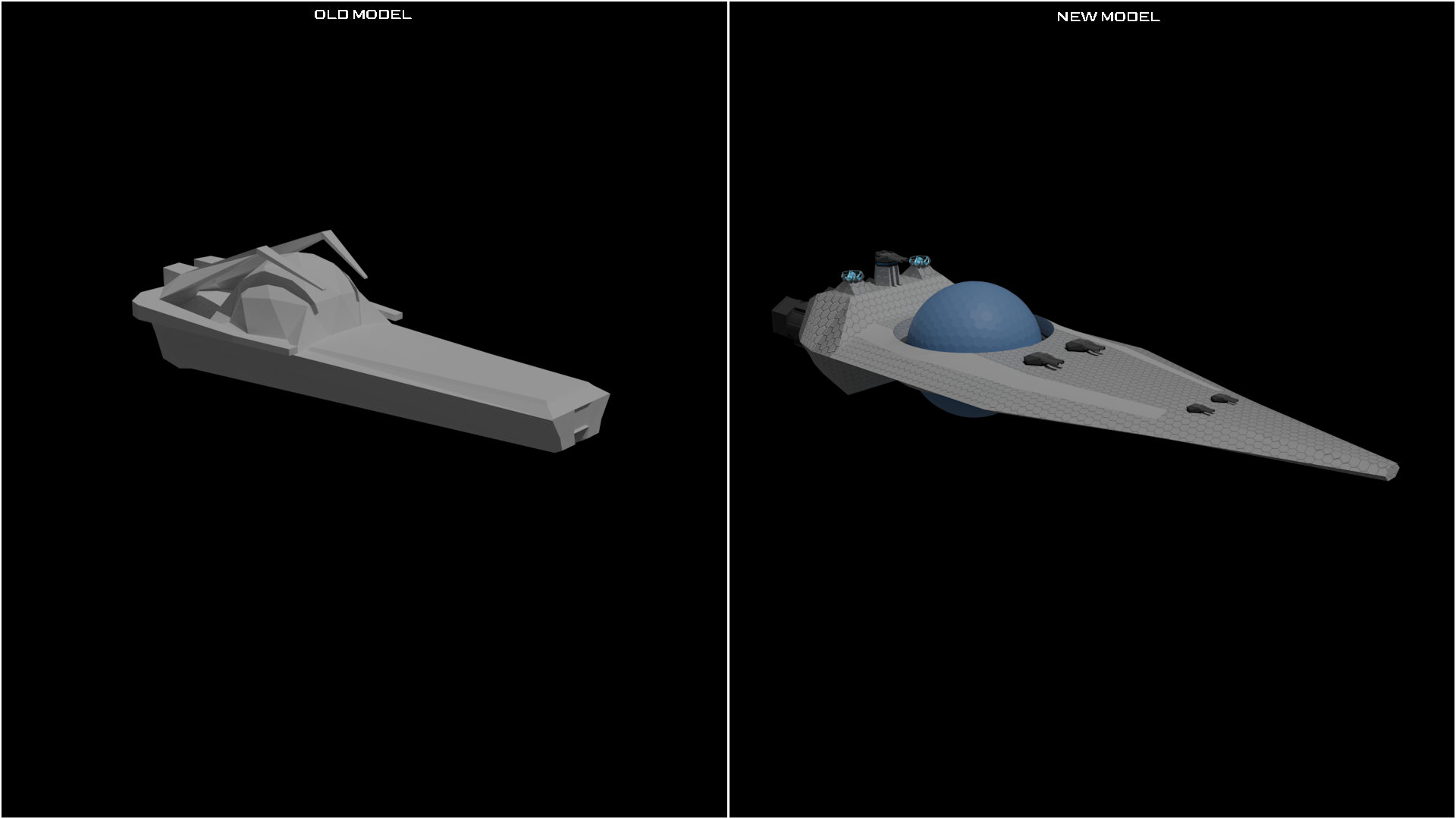
Task: Select the old gray spaceship model render
Action: pyautogui.click(x=371, y=341)
